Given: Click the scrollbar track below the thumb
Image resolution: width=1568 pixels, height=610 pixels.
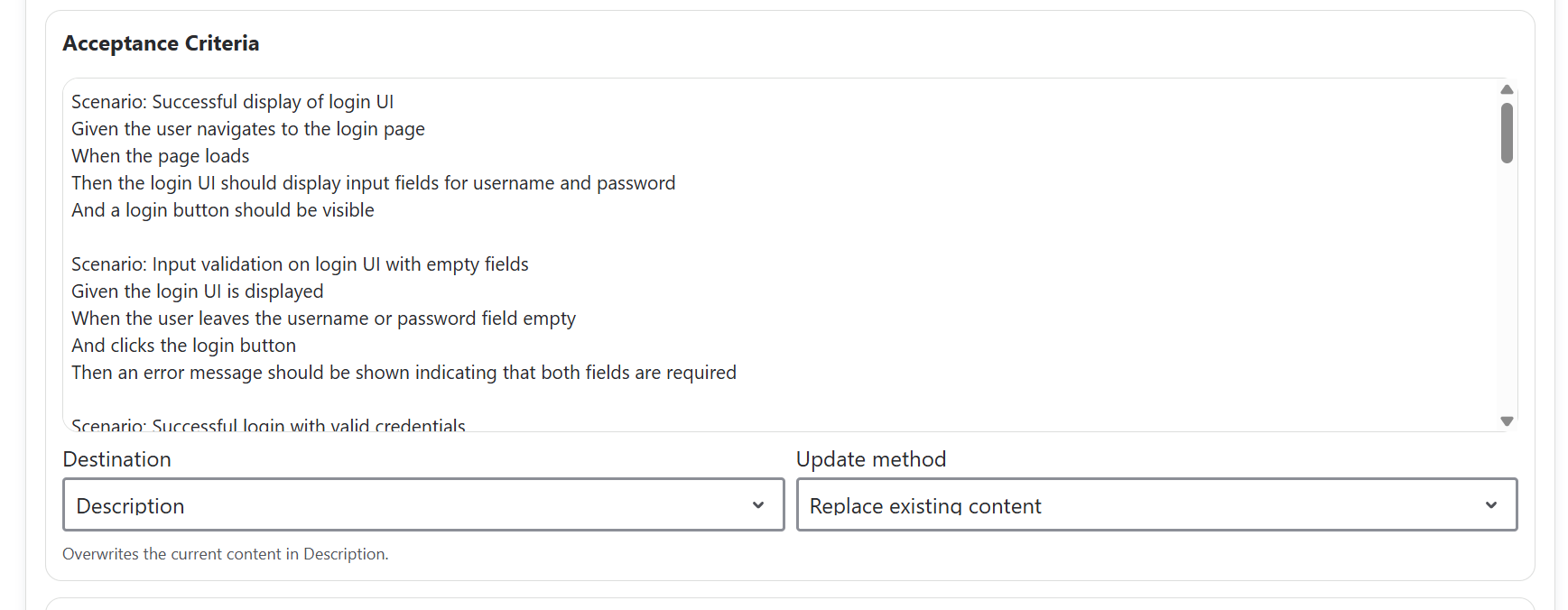Looking at the screenshot, I should pyautogui.click(x=1506, y=289).
